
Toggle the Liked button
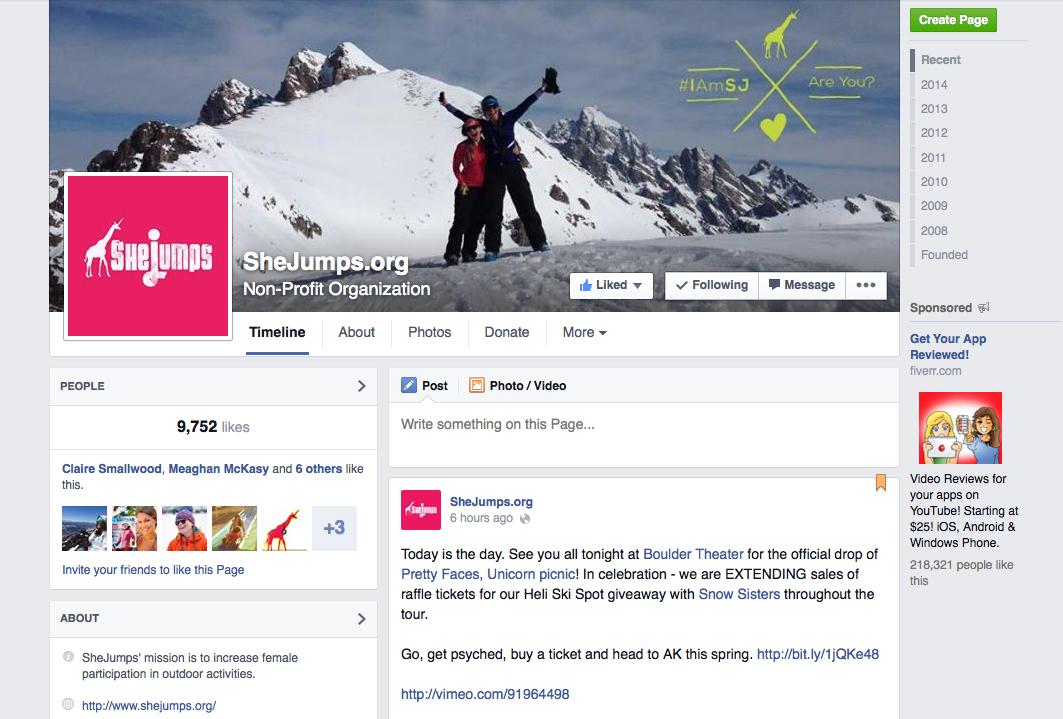point(611,285)
